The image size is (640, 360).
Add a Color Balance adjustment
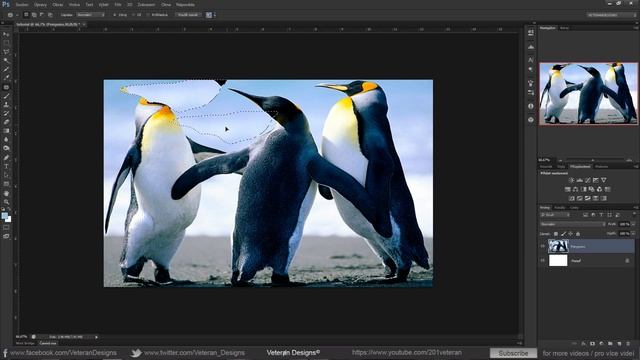point(576,189)
